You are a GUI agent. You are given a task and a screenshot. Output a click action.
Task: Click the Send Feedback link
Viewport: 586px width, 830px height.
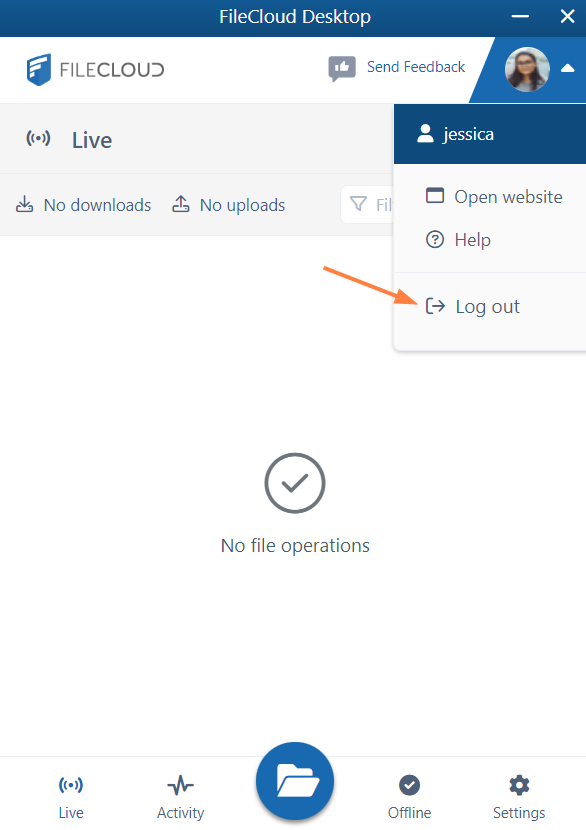point(416,67)
